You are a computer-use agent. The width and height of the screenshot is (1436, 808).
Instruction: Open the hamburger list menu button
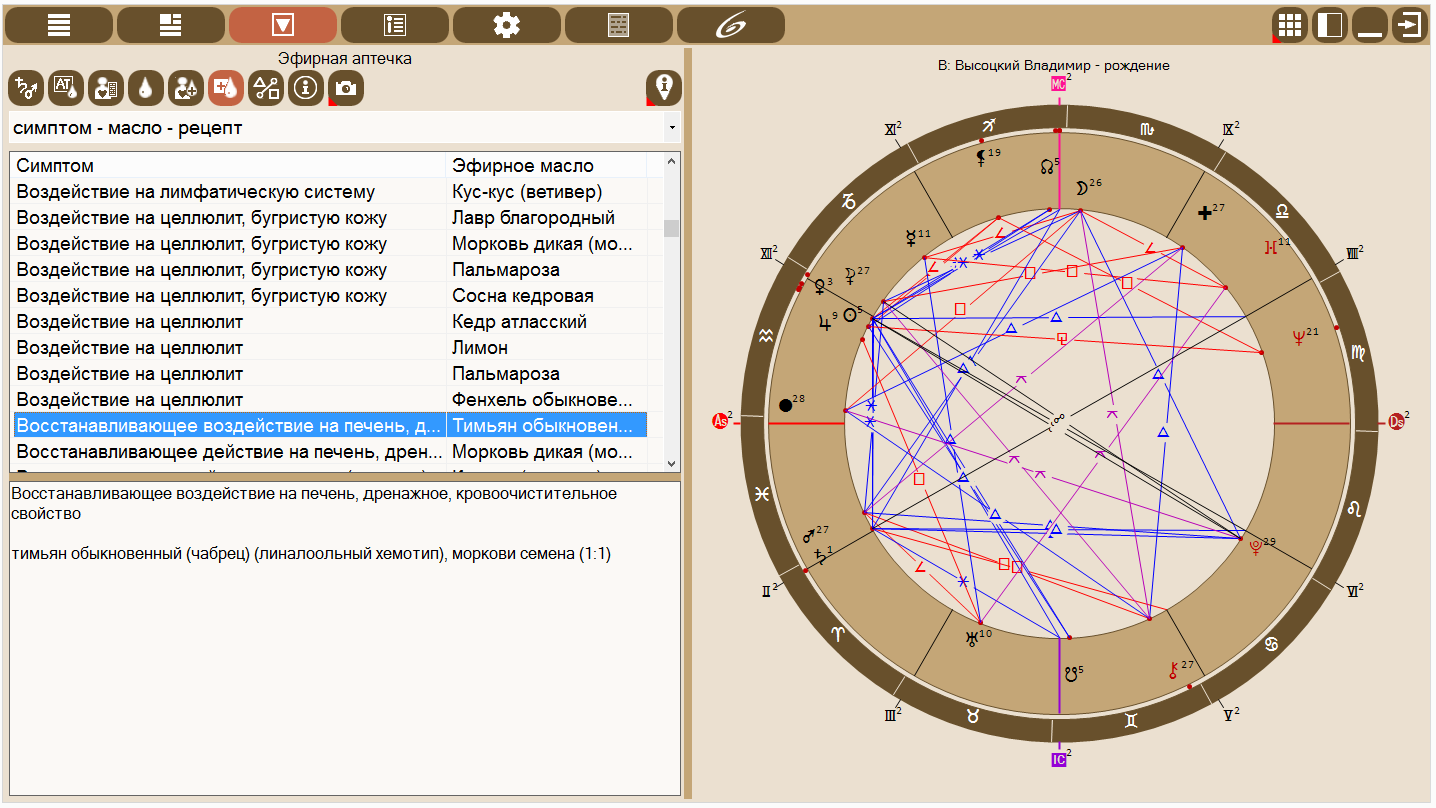tap(58, 25)
